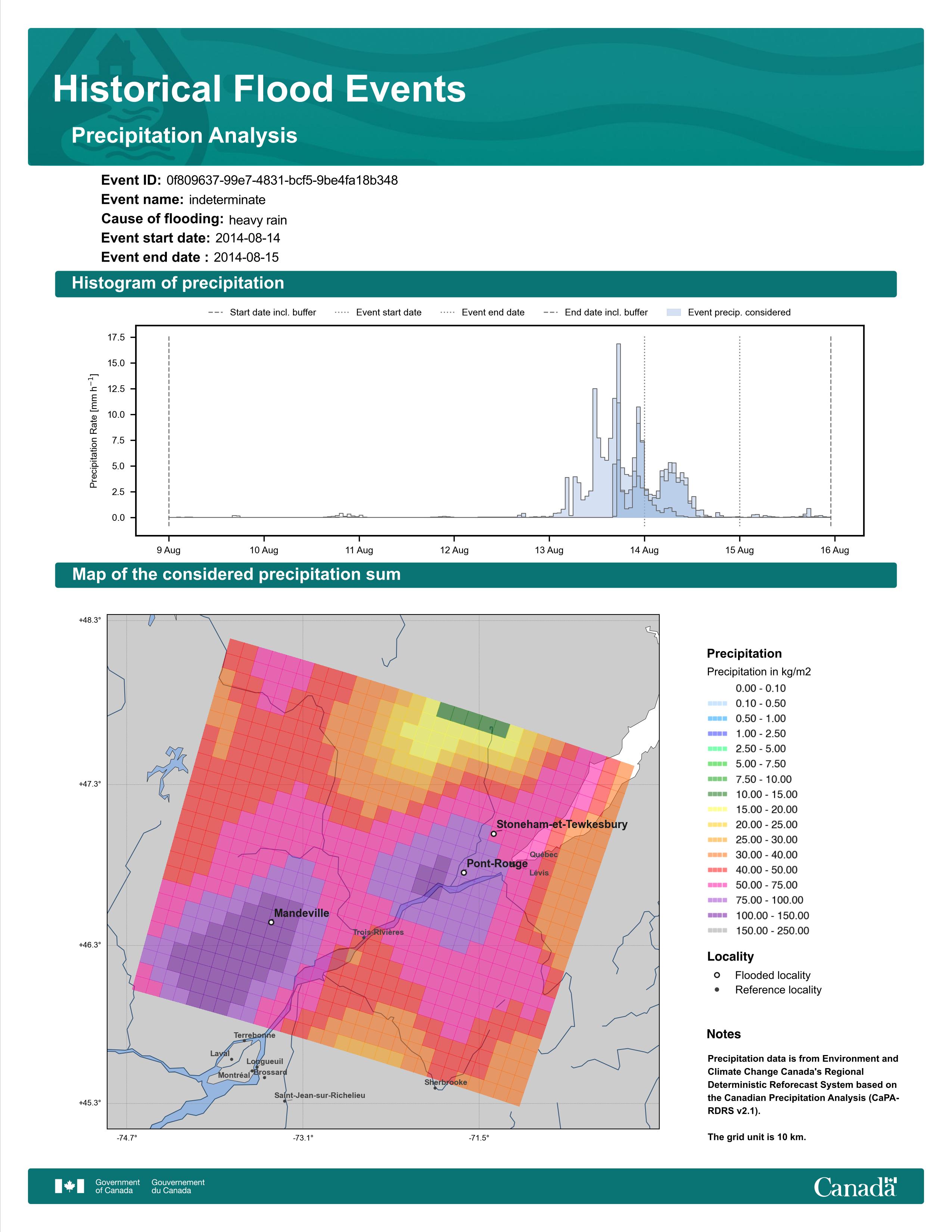Click the Terrebonne label on the map
The width and height of the screenshot is (952, 1232).
click(x=255, y=1035)
